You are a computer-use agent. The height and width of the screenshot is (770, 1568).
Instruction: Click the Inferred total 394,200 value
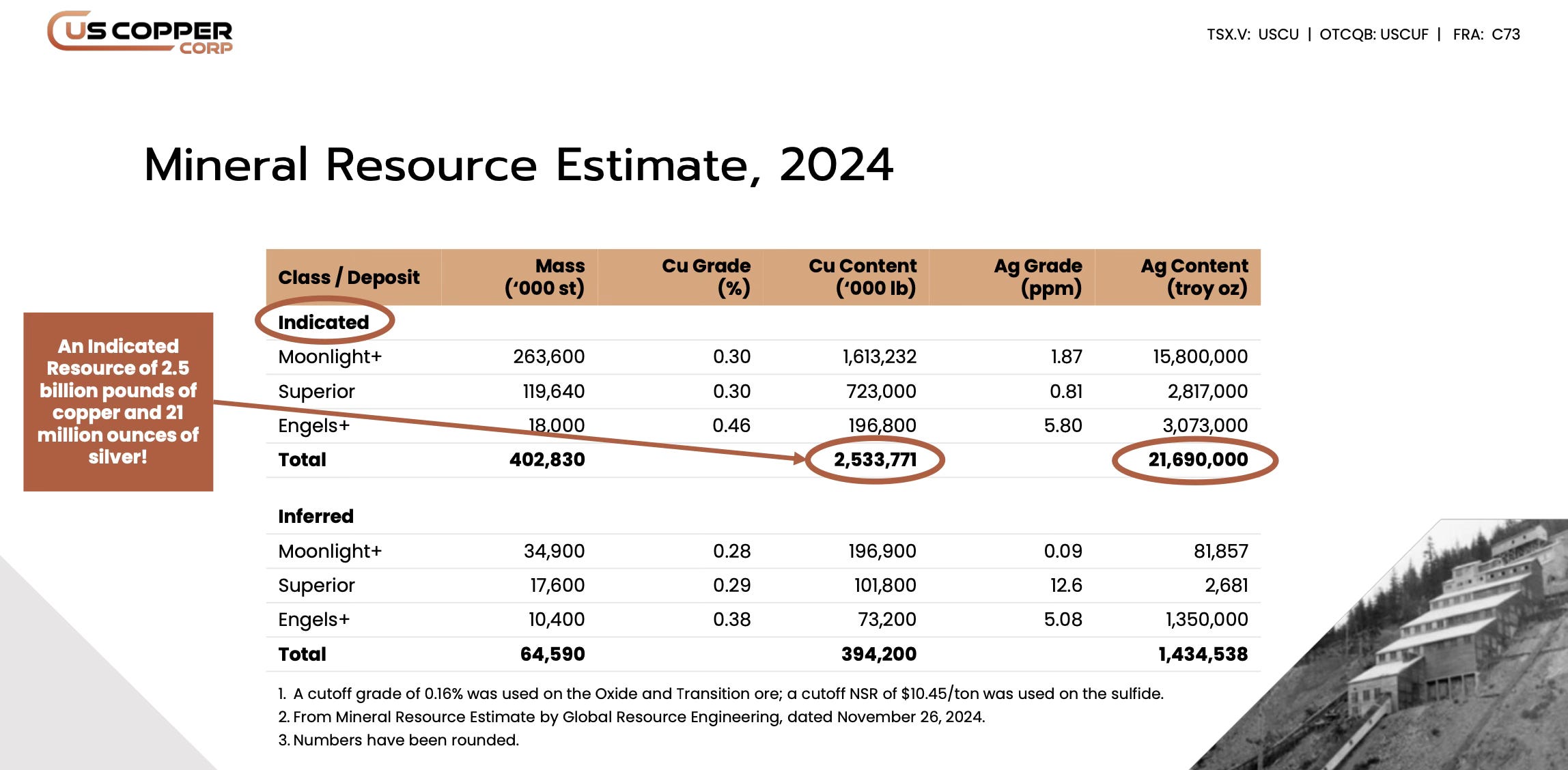click(879, 654)
